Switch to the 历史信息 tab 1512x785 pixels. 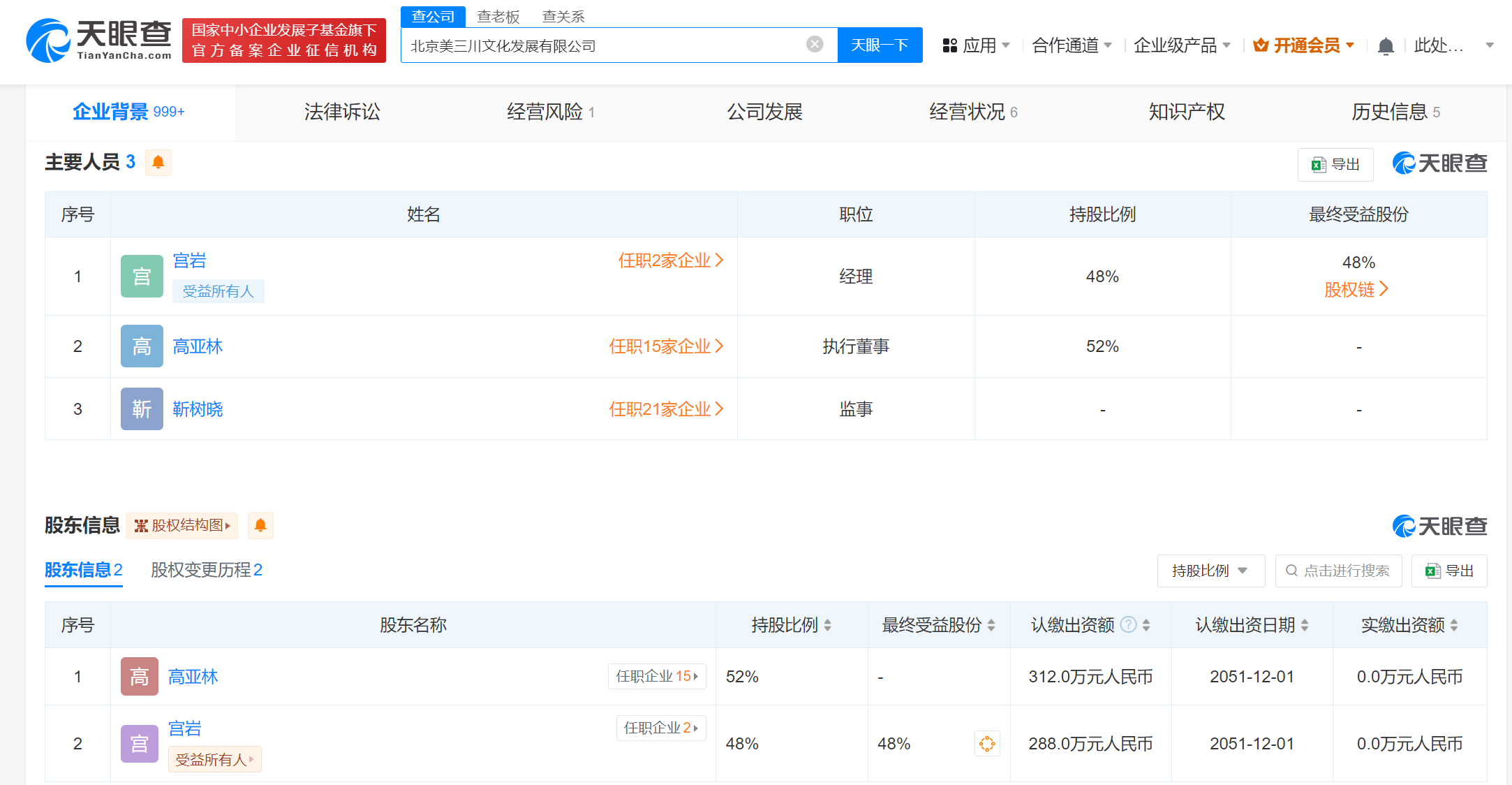click(x=1395, y=112)
